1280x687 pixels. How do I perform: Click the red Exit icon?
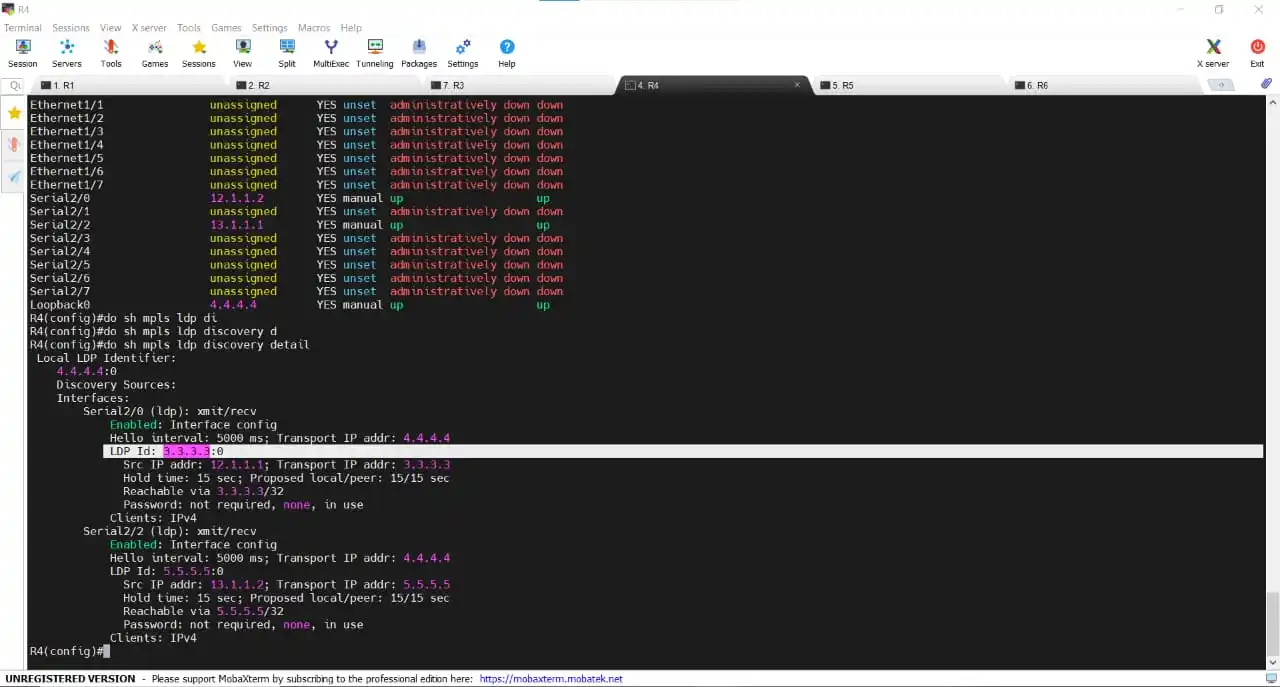pyautogui.click(x=1257, y=53)
